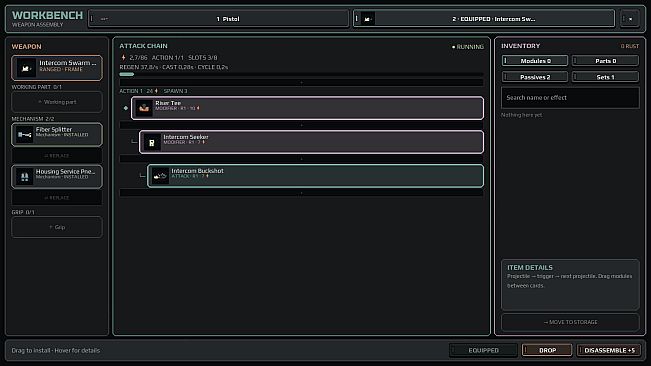Click the empty Grip slot
Image resolution: width=651 pixels, height=366 pixels.
(x=57, y=227)
